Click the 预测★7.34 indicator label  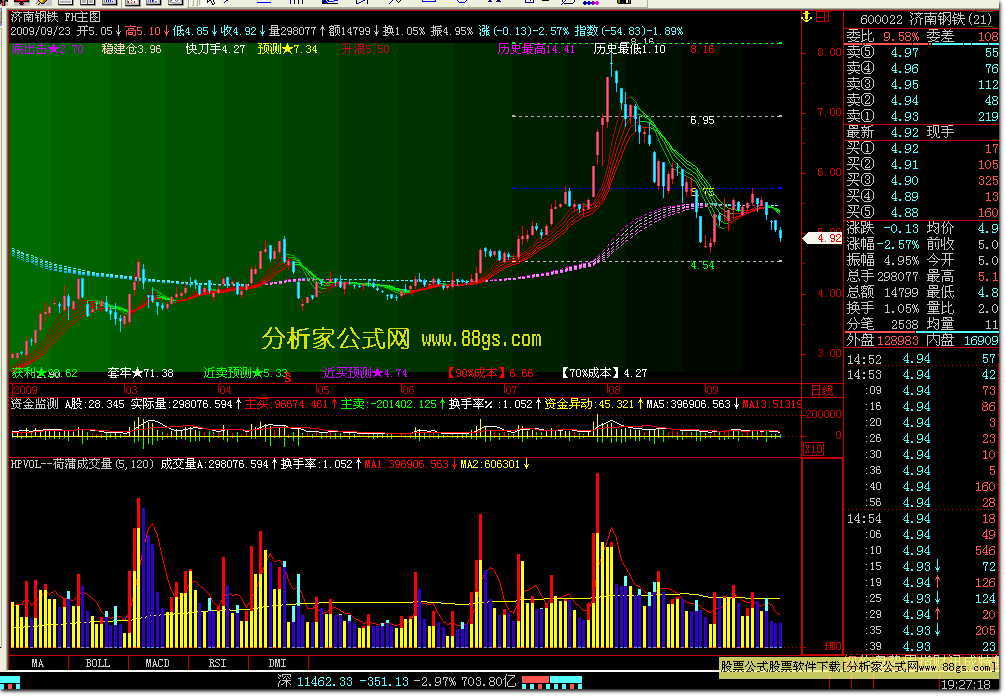click(x=287, y=49)
